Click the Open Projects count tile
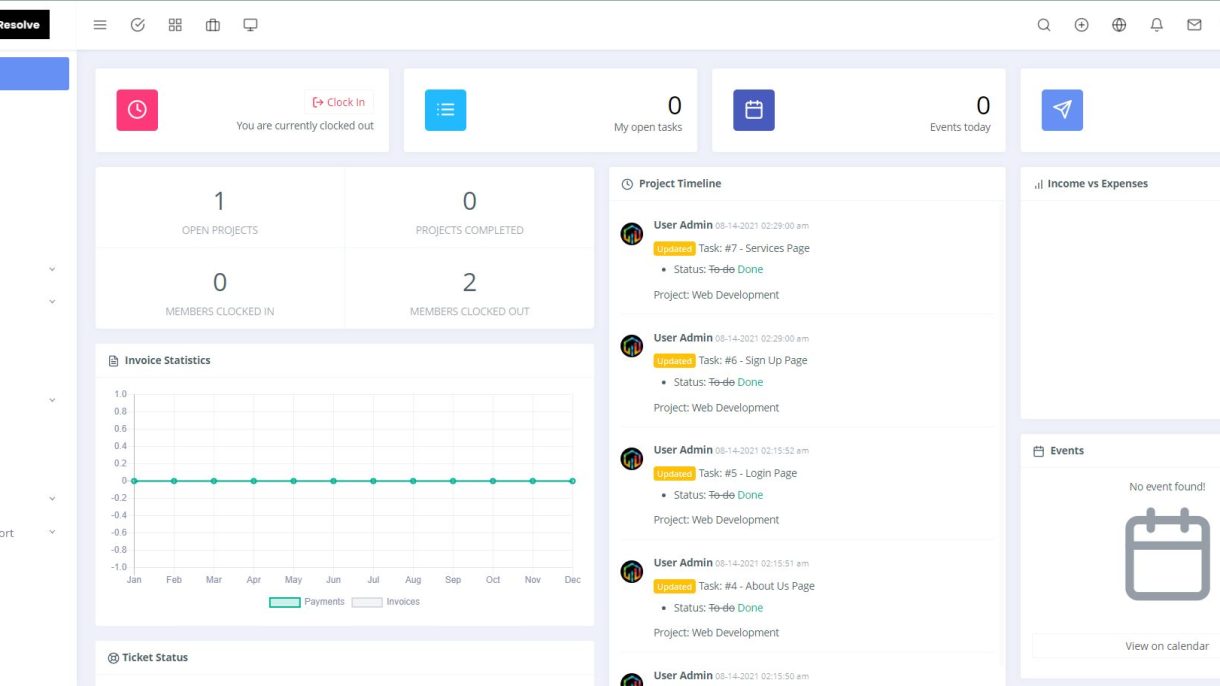 click(220, 210)
